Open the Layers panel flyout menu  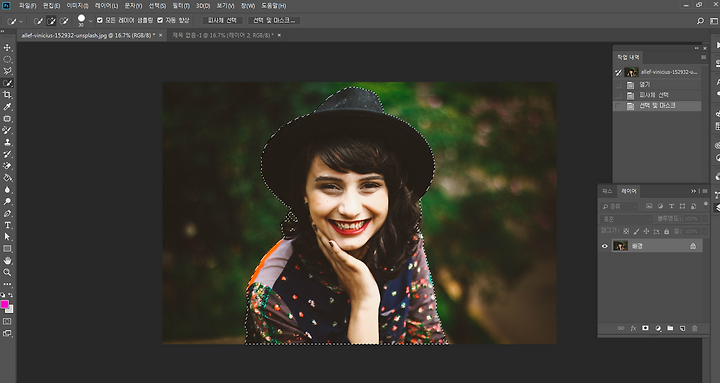pos(705,191)
